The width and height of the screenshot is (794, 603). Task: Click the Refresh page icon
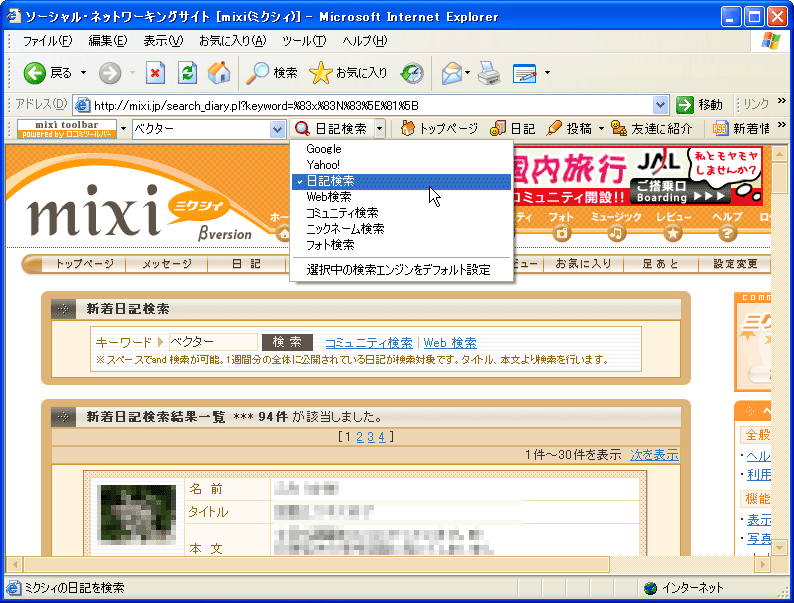click(x=187, y=73)
